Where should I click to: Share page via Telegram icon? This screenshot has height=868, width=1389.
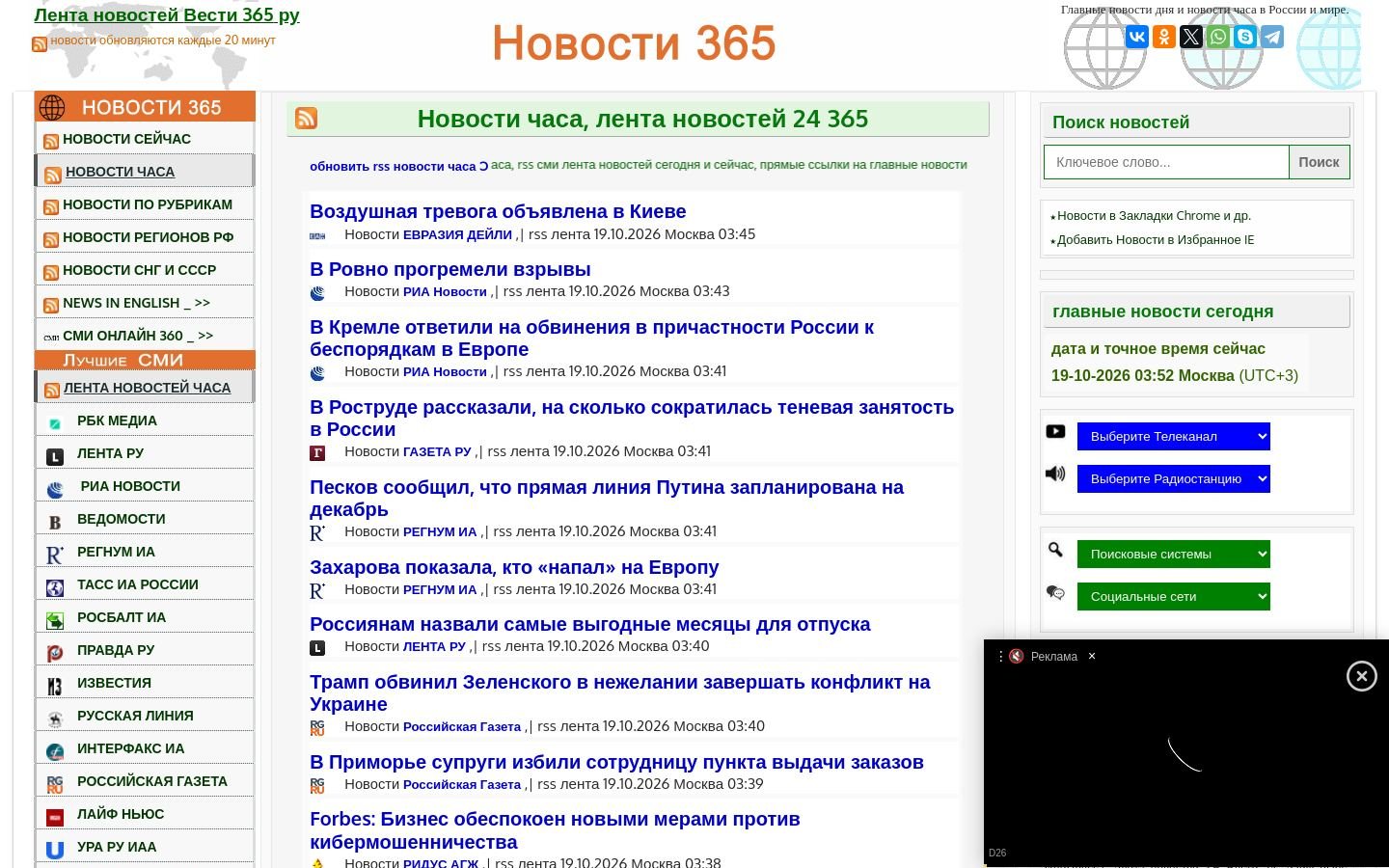(1272, 37)
